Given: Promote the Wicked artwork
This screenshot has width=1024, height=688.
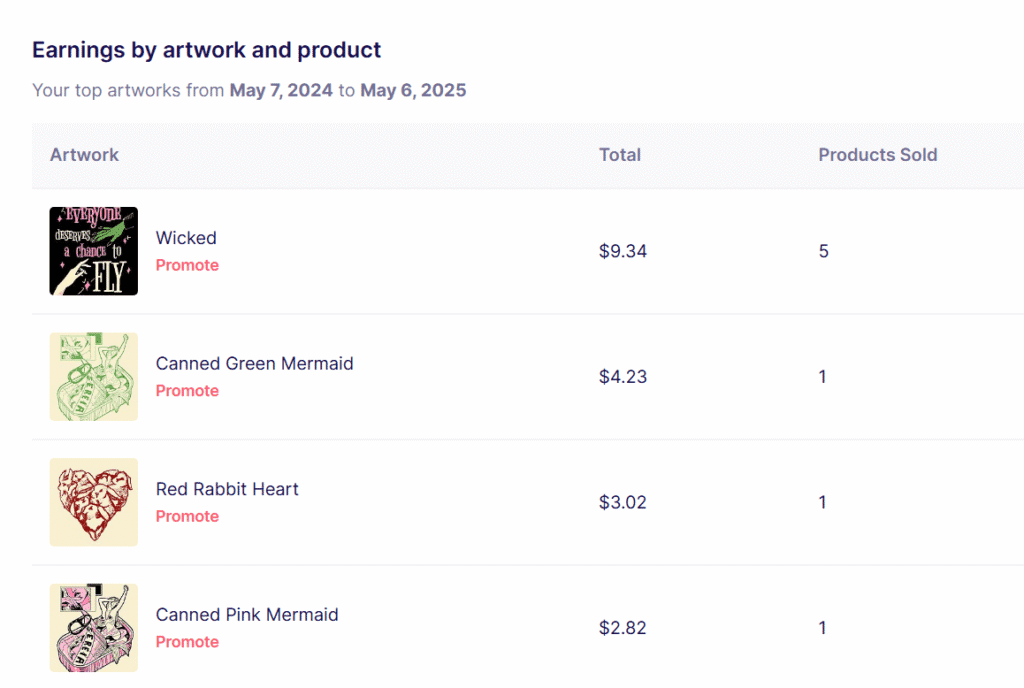Looking at the screenshot, I should pyautogui.click(x=187, y=265).
